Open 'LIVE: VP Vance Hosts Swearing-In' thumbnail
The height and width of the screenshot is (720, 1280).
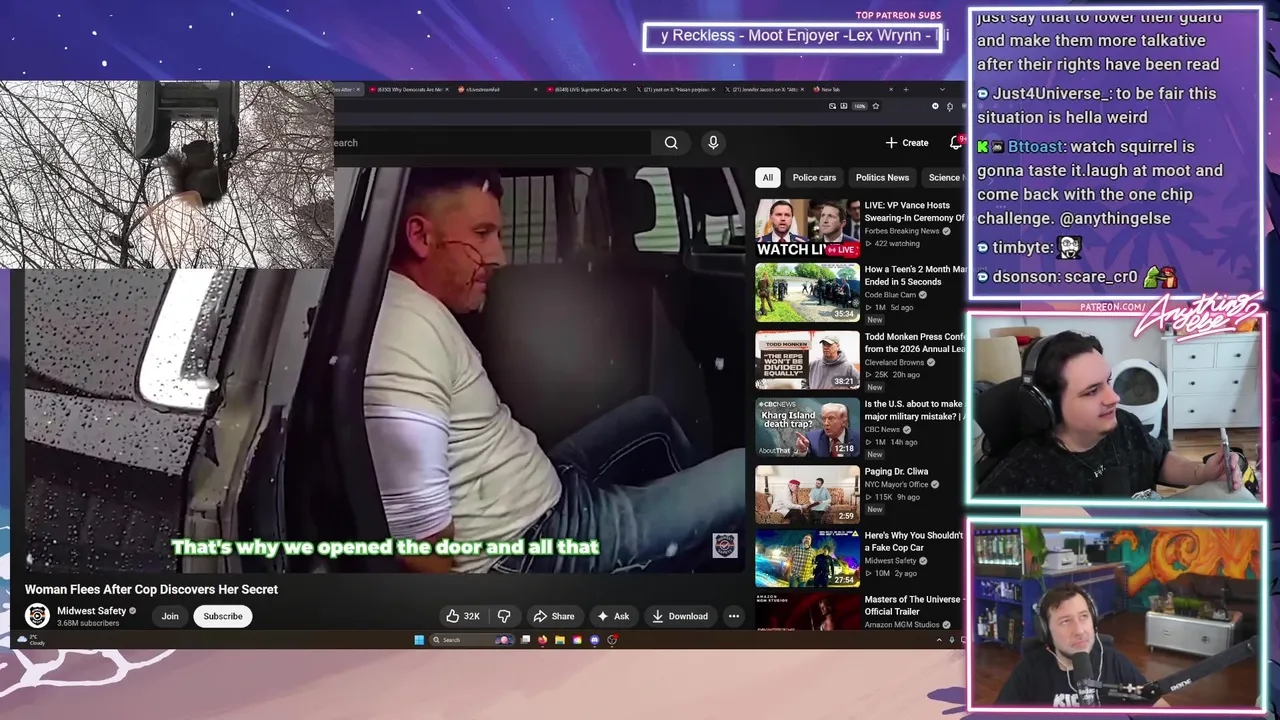[807, 228]
